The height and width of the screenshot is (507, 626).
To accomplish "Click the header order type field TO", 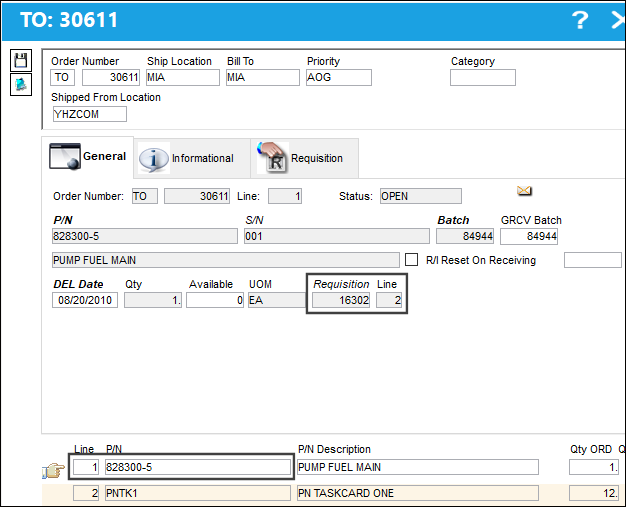I will pyautogui.click(x=62, y=77).
